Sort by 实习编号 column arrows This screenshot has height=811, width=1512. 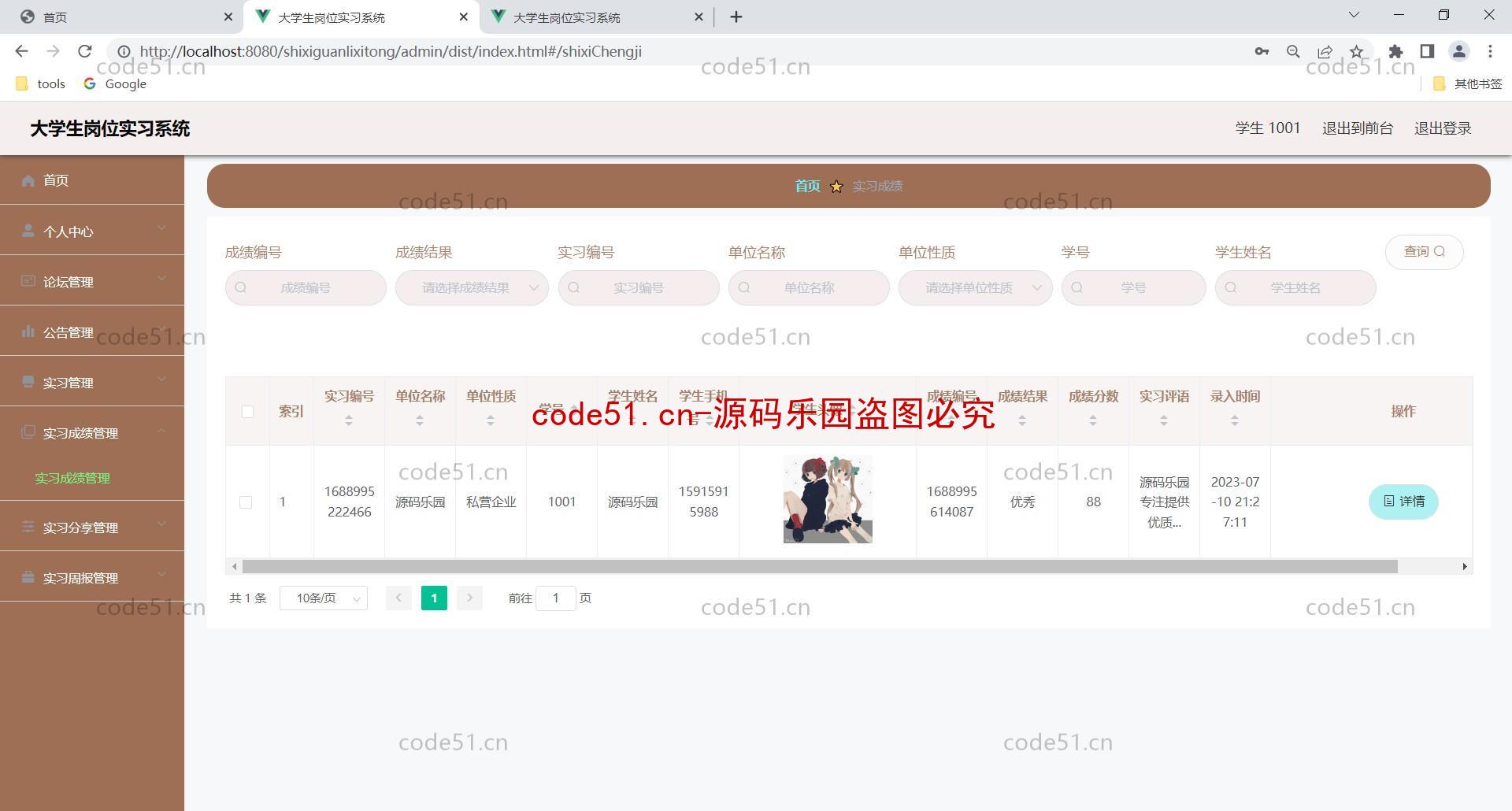pos(349,421)
